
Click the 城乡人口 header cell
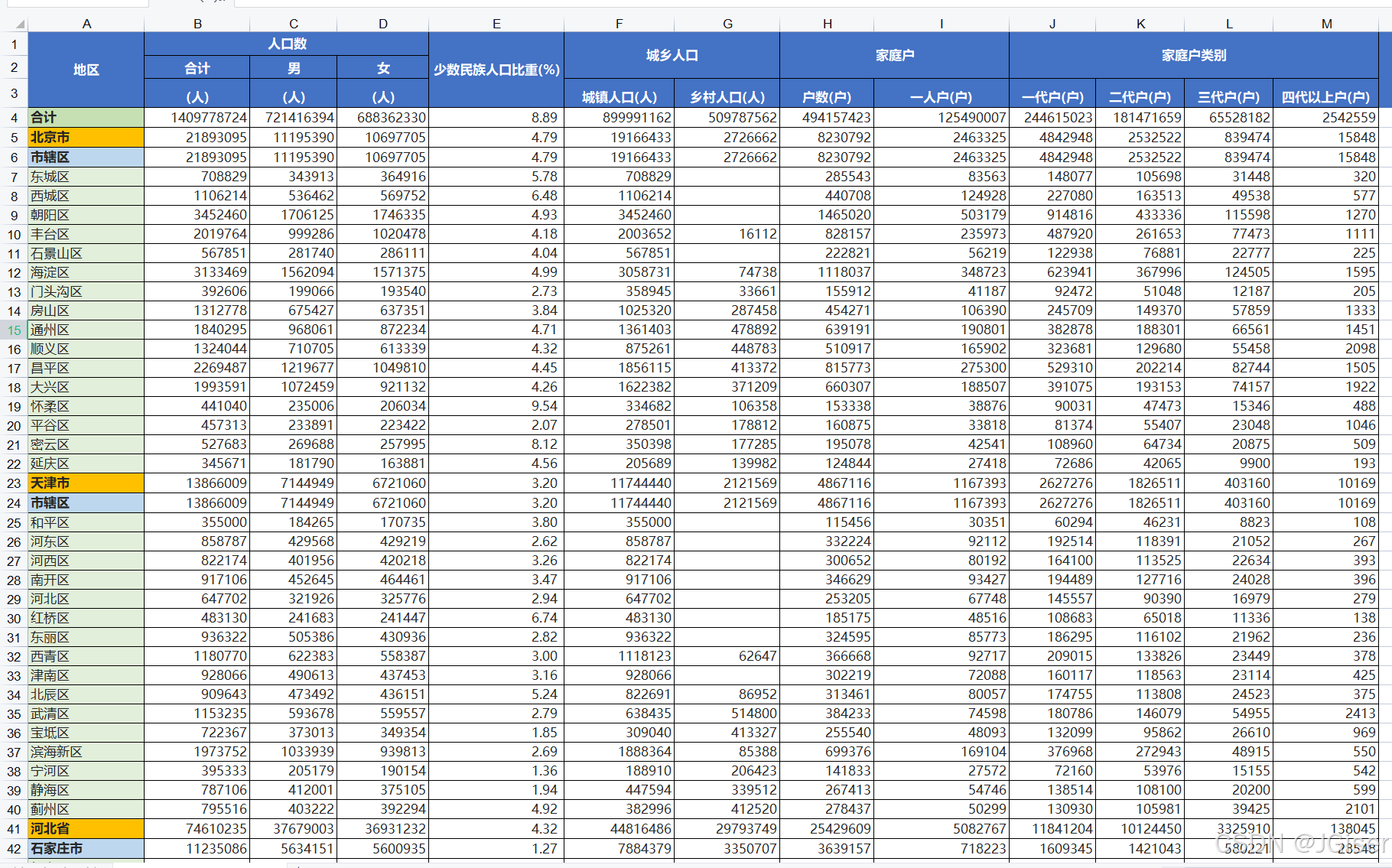pos(671,54)
